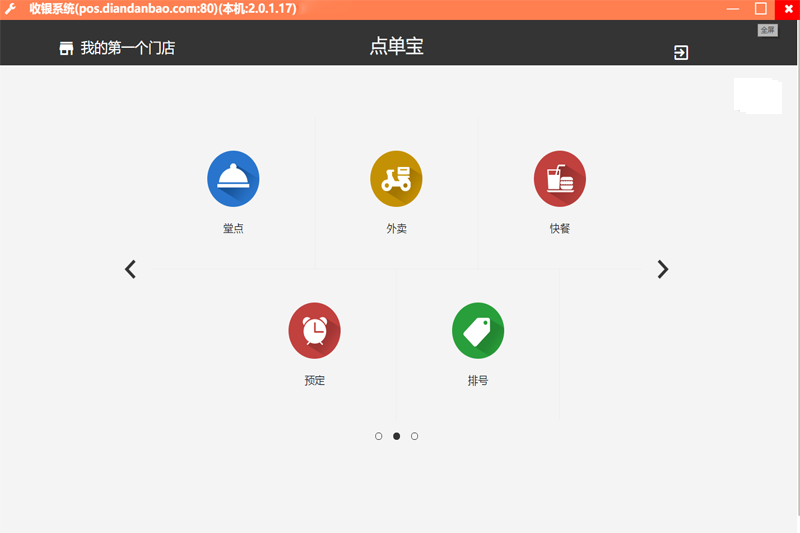Select the middle filled page indicator dot
800x533 pixels.
click(x=396, y=436)
